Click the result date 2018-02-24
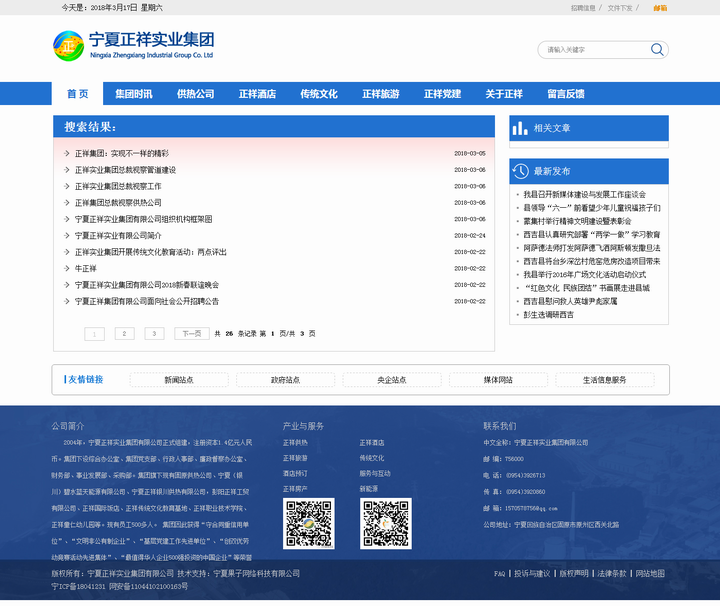This screenshot has width=720, height=606. click(x=470, y=236)
